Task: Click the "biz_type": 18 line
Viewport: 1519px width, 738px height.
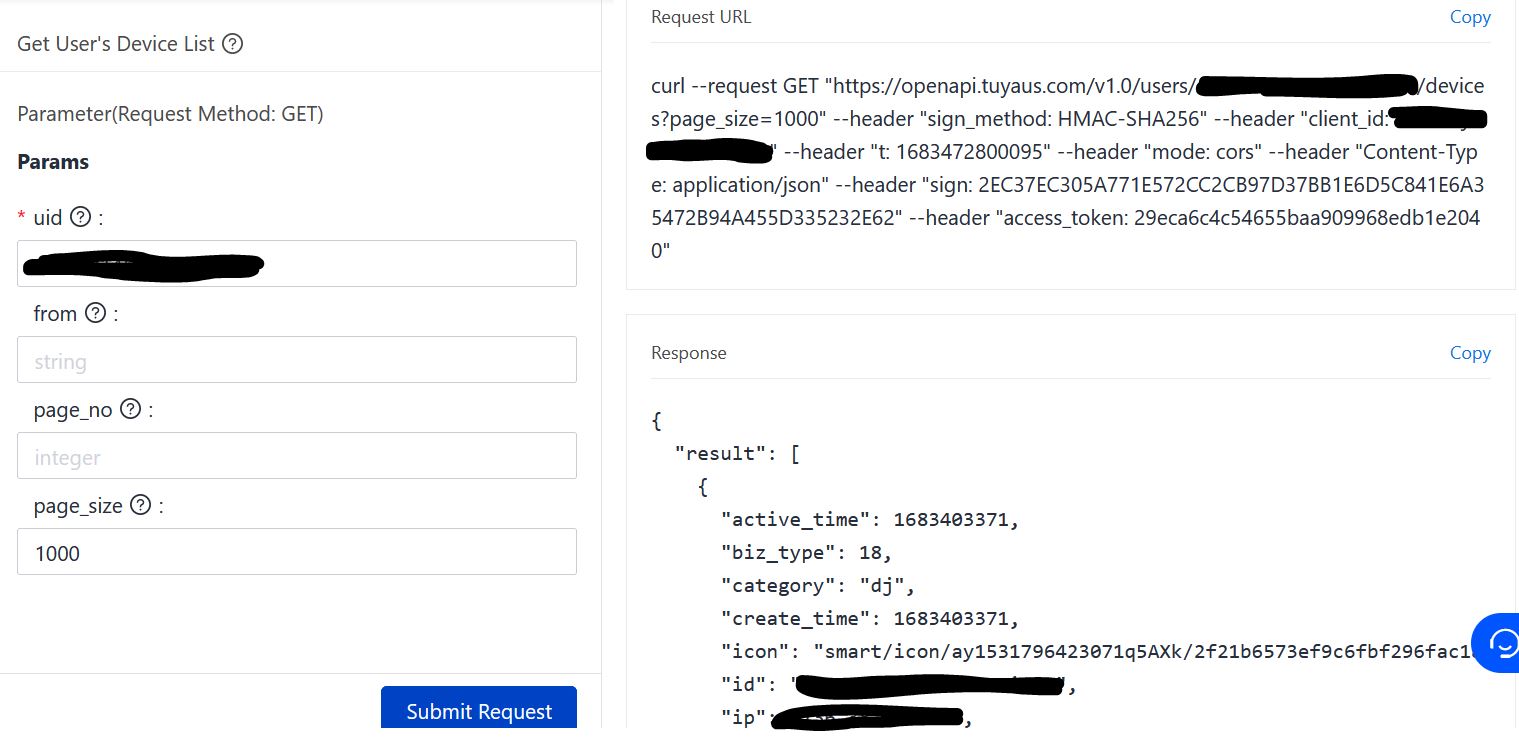Action: coord(806,553)
